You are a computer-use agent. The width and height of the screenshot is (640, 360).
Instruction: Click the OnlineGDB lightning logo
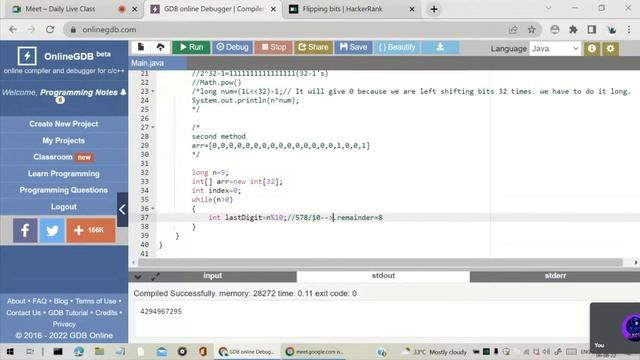[x=27, y=56]
